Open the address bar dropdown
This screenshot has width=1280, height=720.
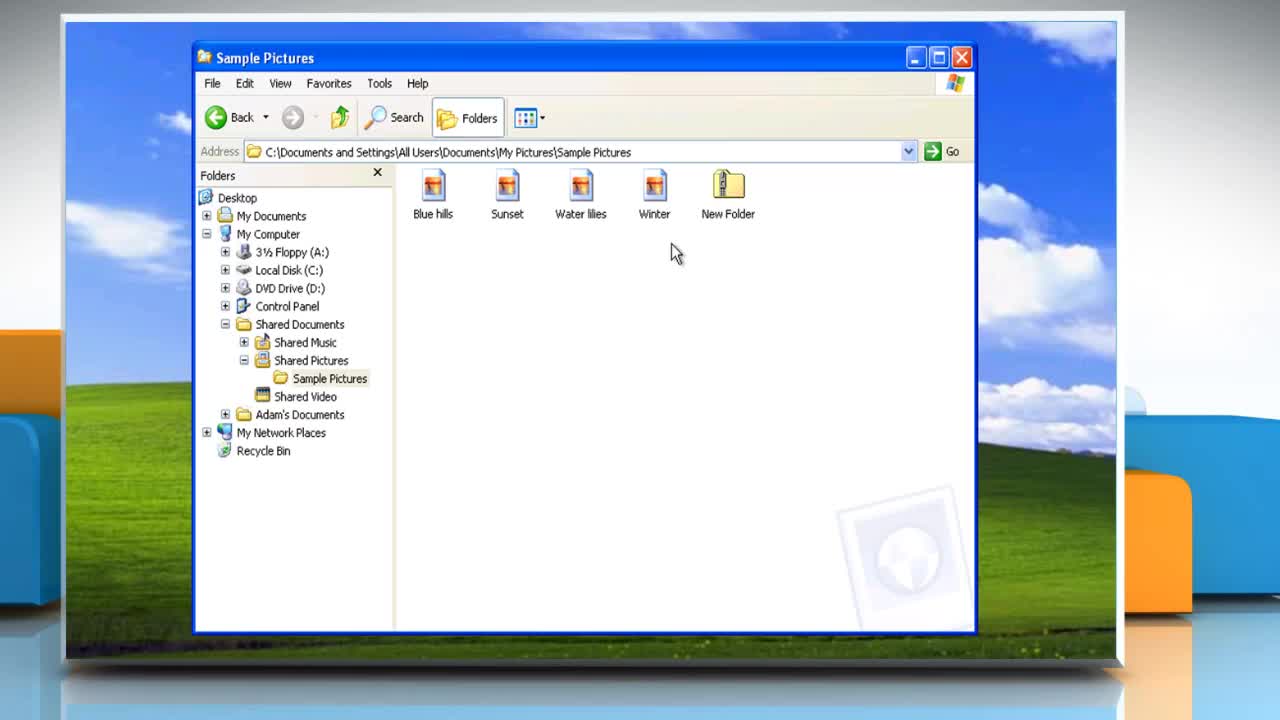908,152
